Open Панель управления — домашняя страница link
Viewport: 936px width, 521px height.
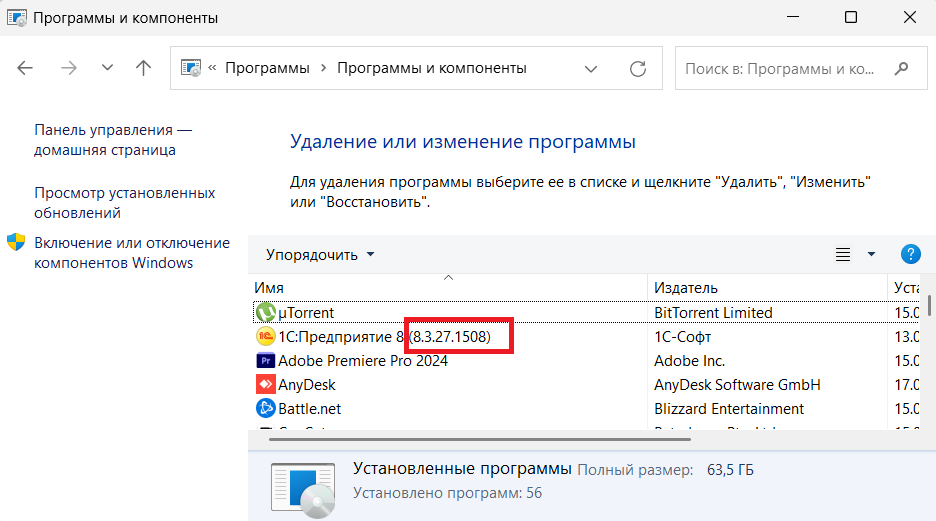pos(113,140)
